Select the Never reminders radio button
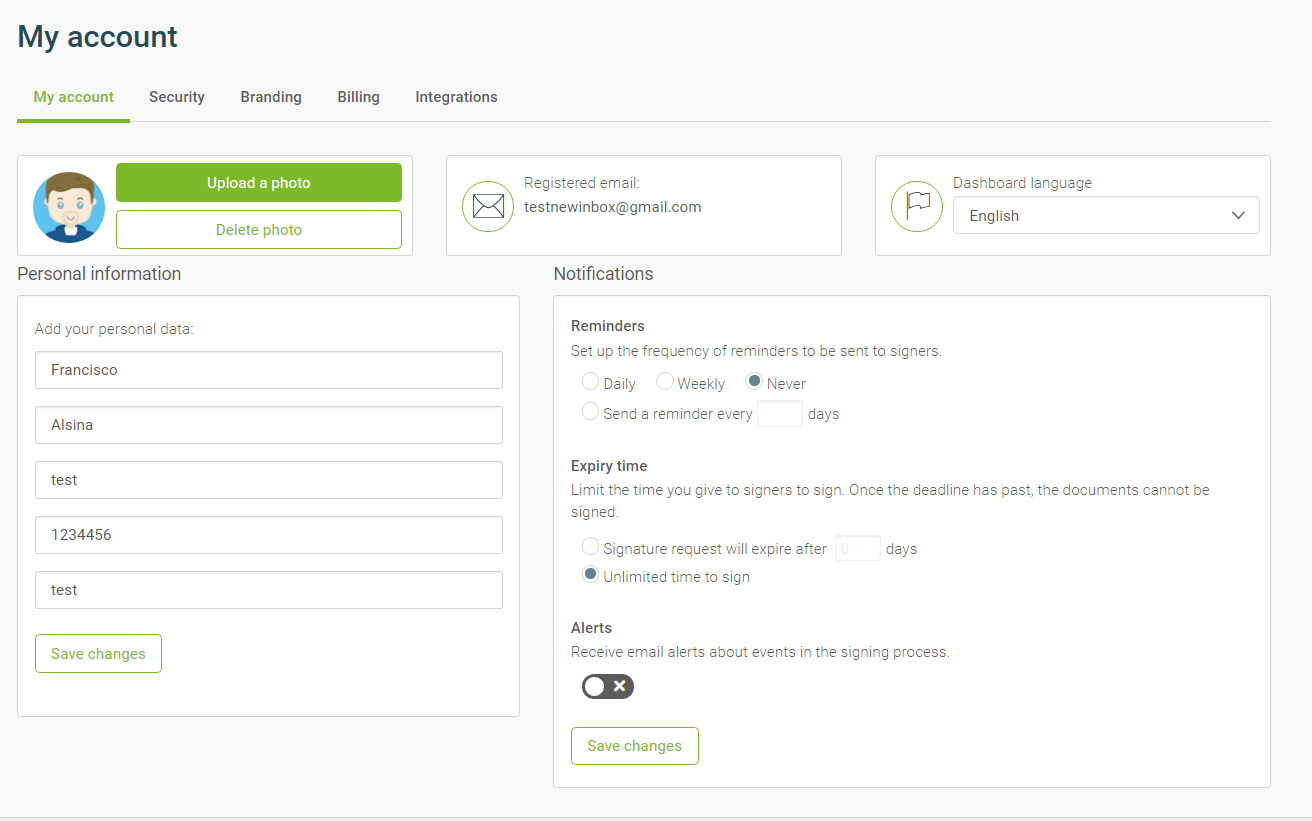Image resolution: width=1312 pixels, height=821 pixels. (754, 381)
